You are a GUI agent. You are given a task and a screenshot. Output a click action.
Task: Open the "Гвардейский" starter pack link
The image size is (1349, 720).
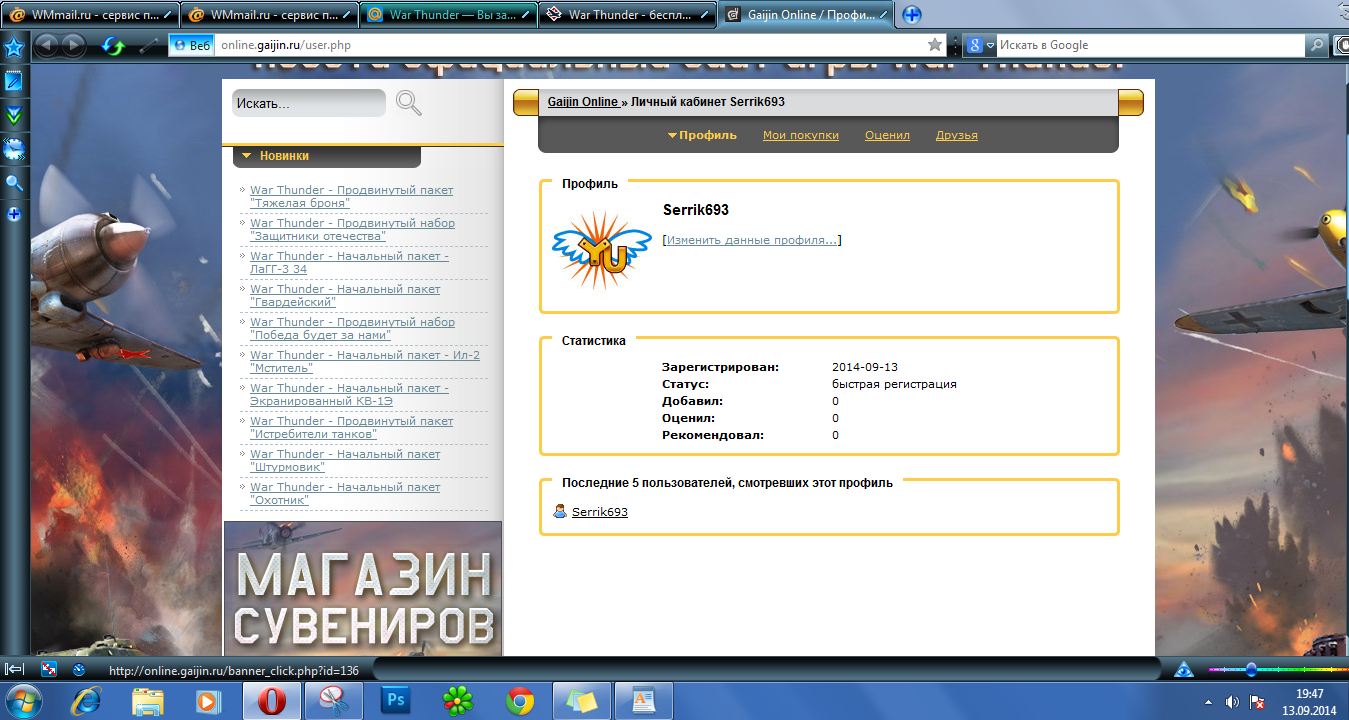click(x=345, y=295)
